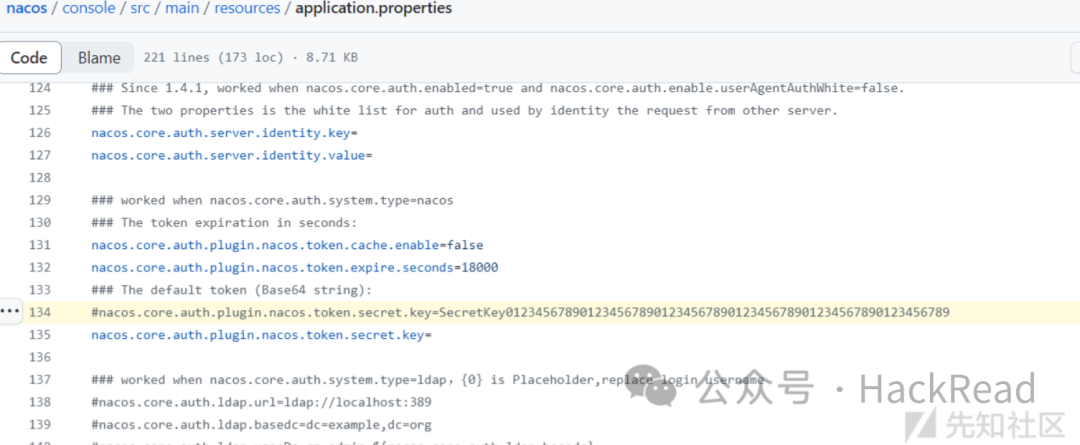This screenshot has width=1080, height=445.
Task: Open the nacos breadcrumb link
Action: pyautogui.click(x=26, y=8)
